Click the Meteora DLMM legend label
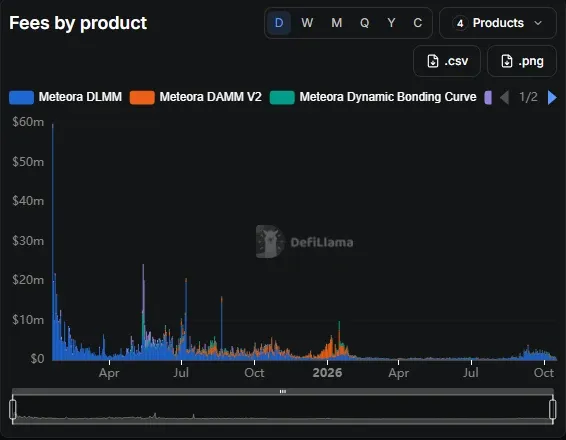This screenshot has width=566, height=440. click(x=80, y=97)
